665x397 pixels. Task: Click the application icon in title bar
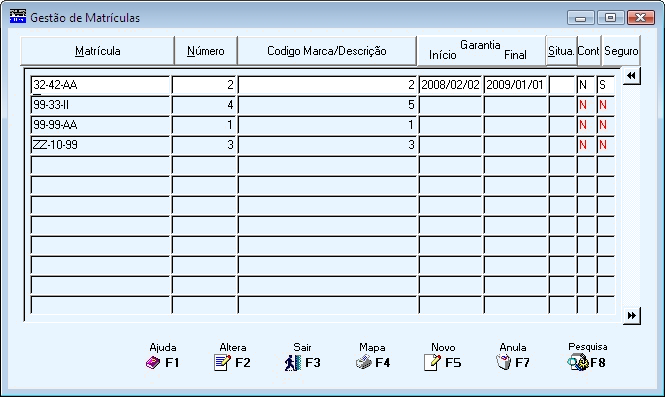pos(18,17)
